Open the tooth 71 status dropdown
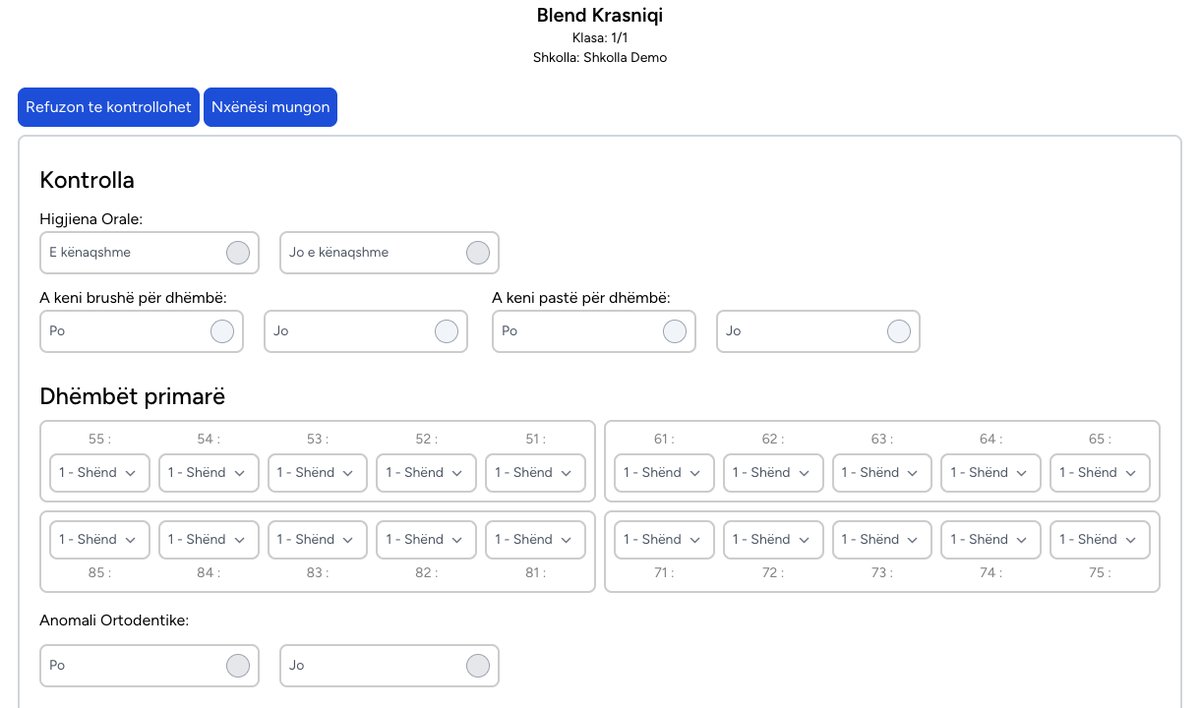The width and height of the screenshot is (1200, 708). tap(665, 540)
